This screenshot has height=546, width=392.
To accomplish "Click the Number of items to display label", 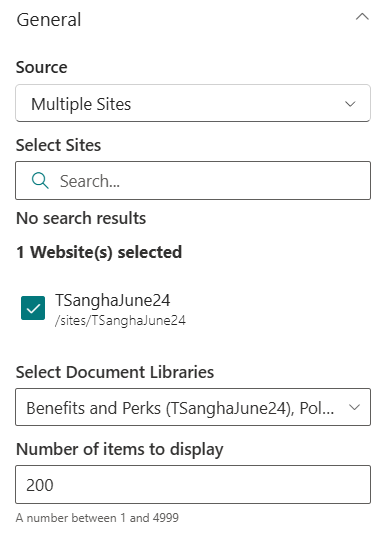I will coord(119,449).
